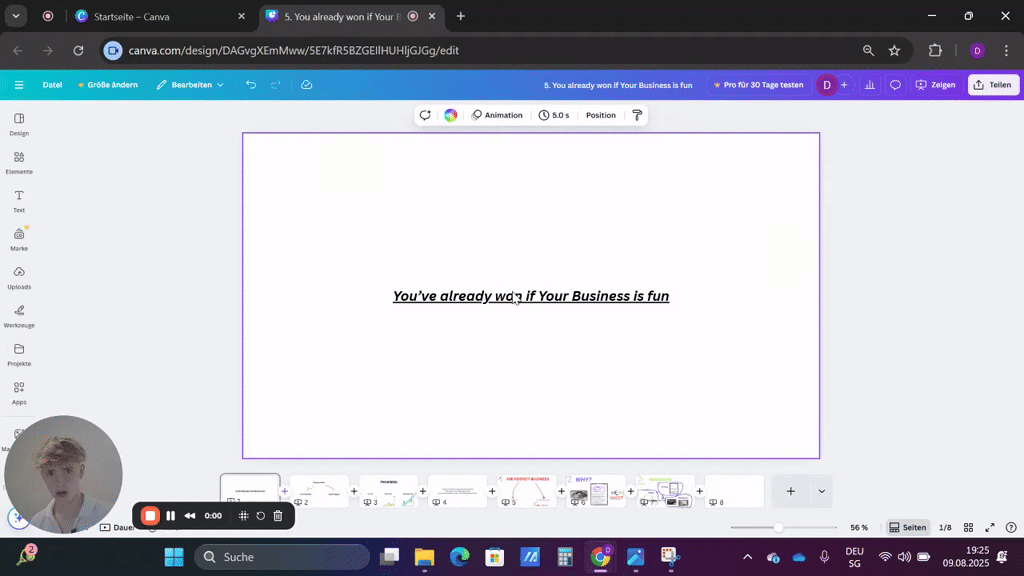Click the Teilen button
The height and width of the screenshot is (576, 1024).
point(992,85)
